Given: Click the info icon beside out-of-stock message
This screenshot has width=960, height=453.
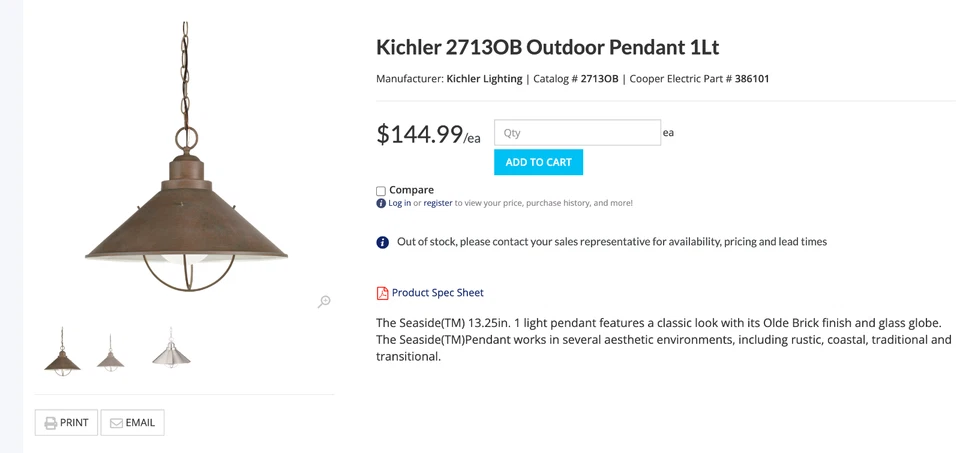Looking at the screenshot, I should point(382,242).
